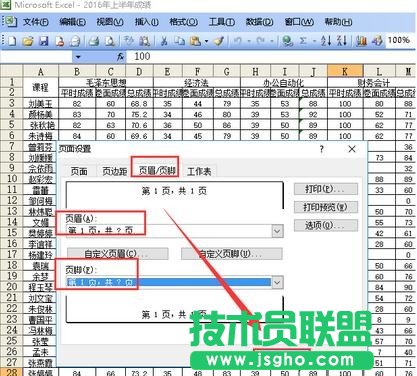Click the 财务会计 merged header cell
This screenshot has height=376, width=417.
click(x=373, y=82)
